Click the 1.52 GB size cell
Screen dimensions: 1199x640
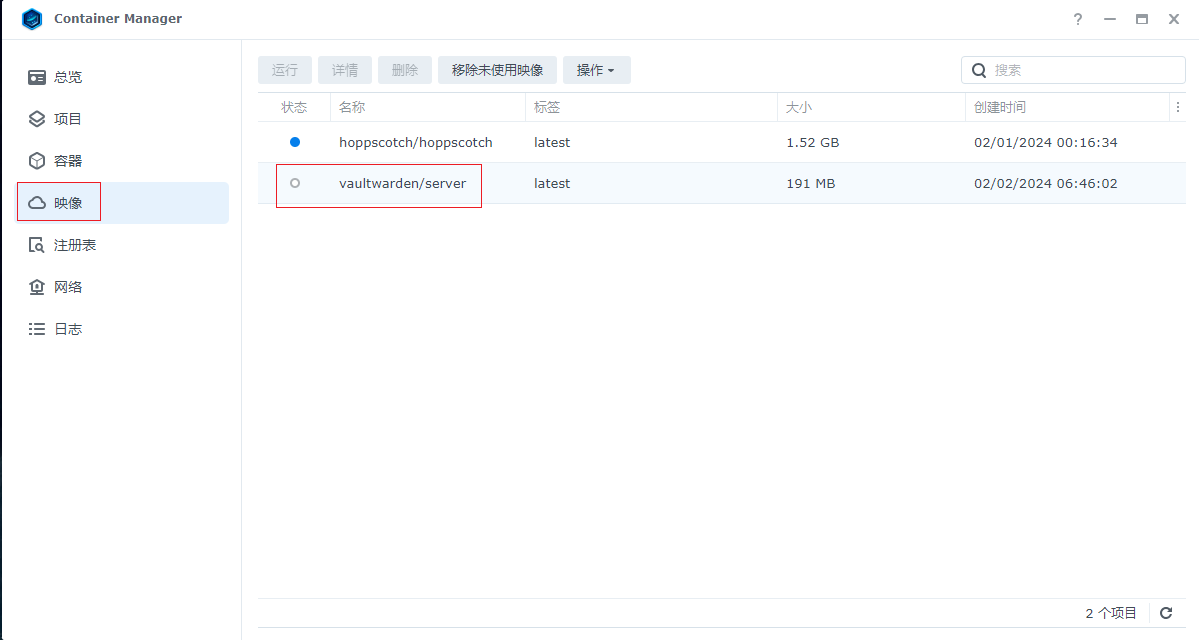click(813, 142)
